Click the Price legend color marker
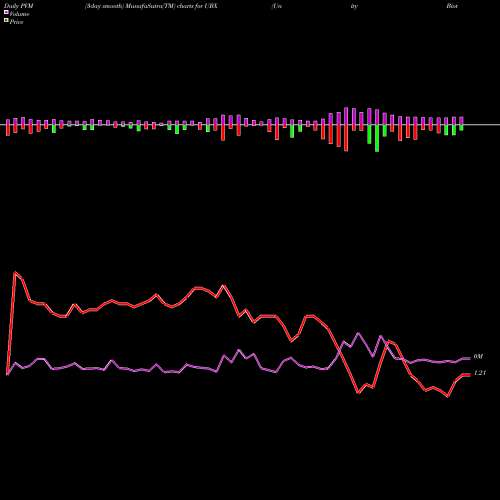This screenshot has height=500, width=500. point(6,20)
